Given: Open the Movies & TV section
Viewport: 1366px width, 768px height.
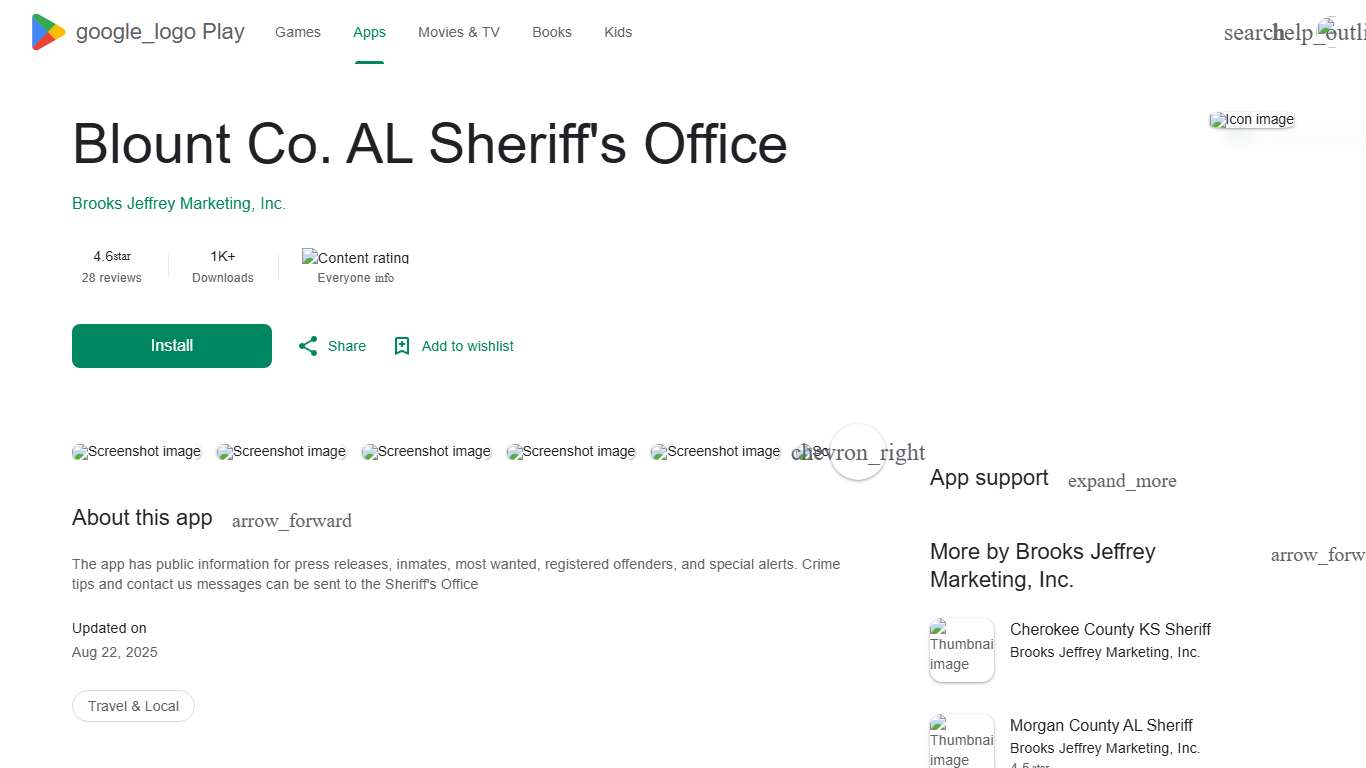Looking at the screenshot, I should coord(458,32).
